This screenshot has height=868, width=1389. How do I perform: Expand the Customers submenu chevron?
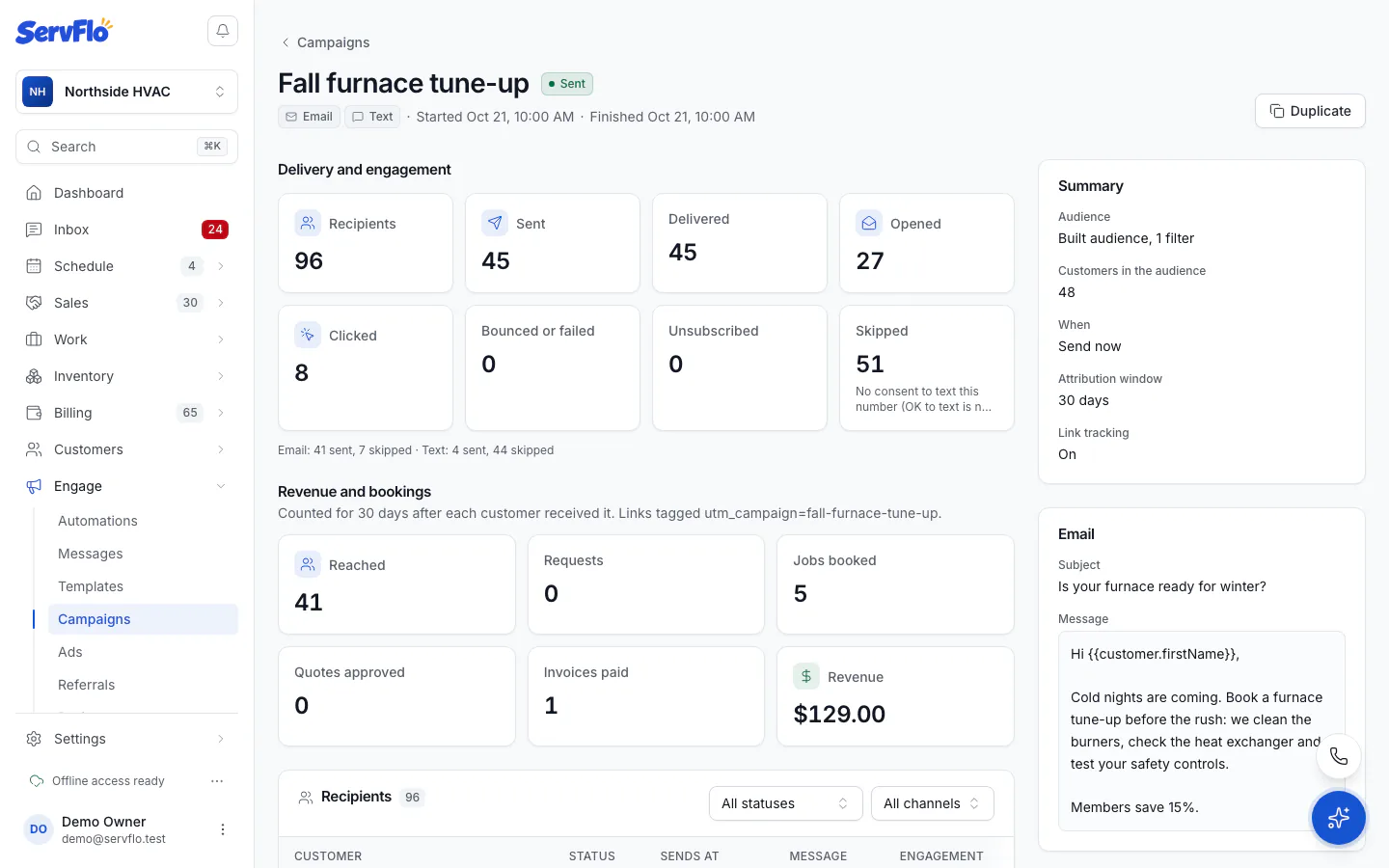[221, 449]
